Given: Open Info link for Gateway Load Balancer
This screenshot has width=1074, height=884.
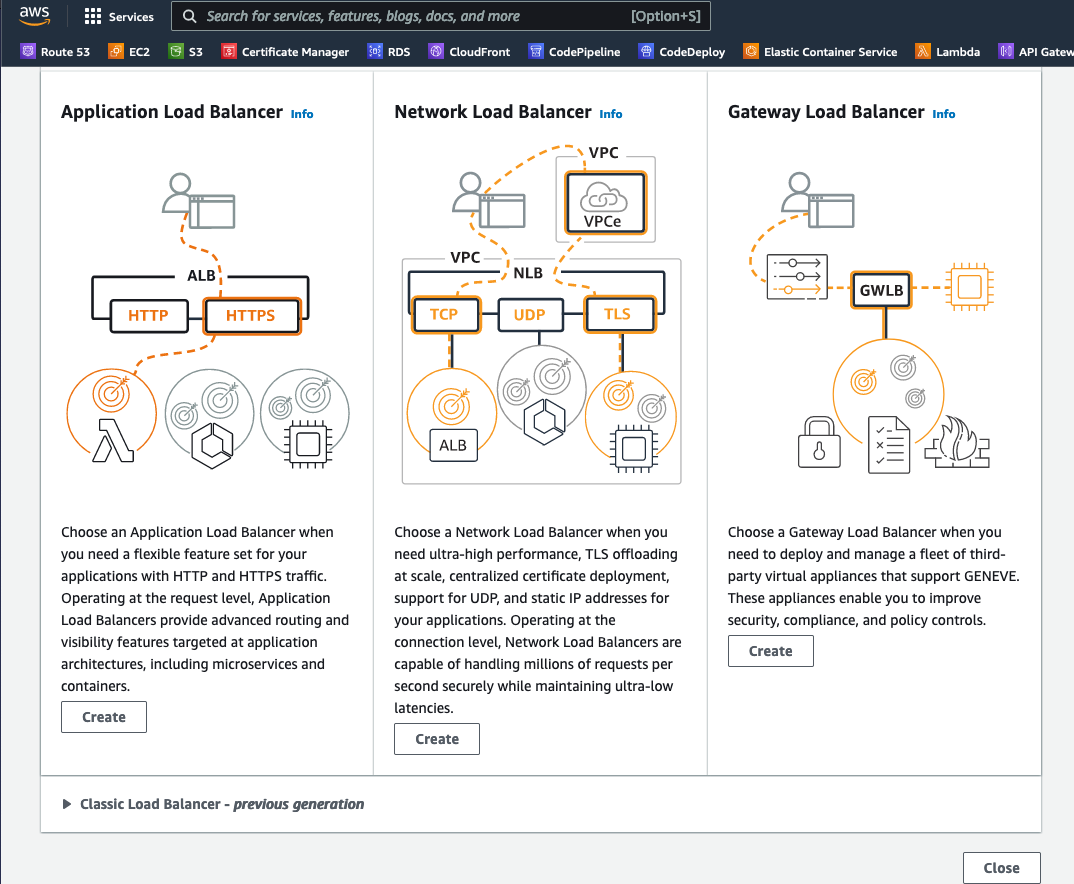Looking at the screenshot, I should point(944,114).
